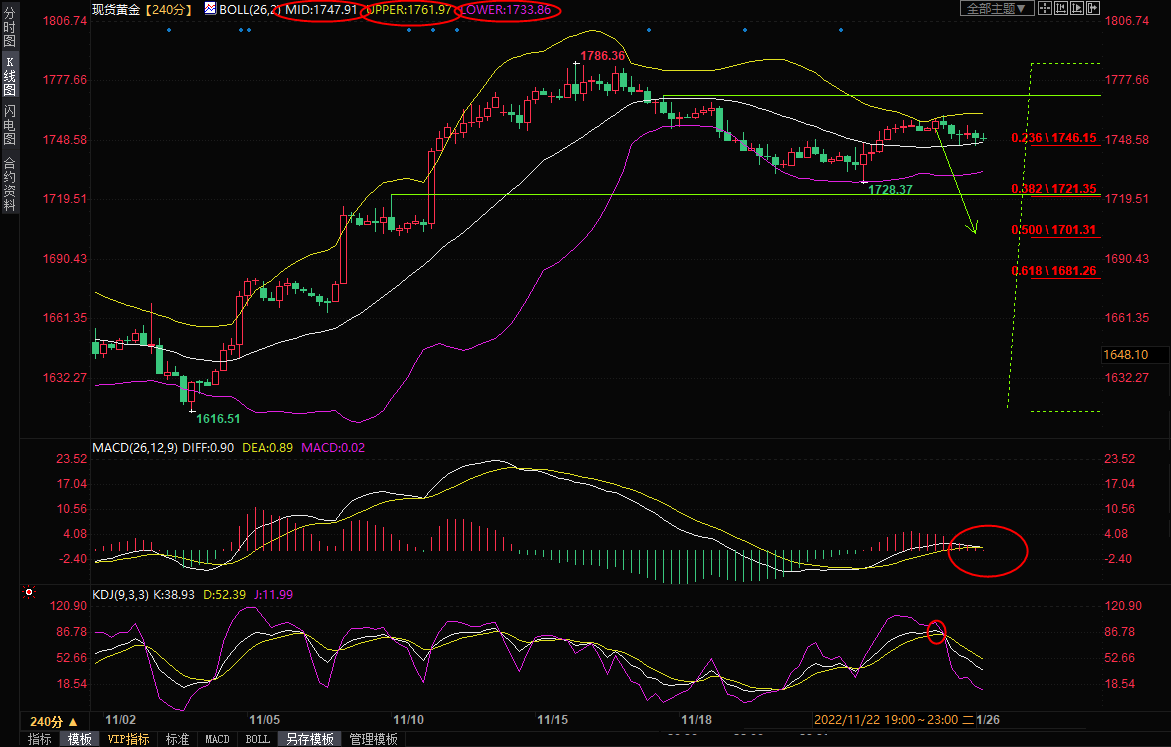Click the crosshair cursor icon at top right
The height and width of the screenshot is (747, 1171).
click(x=1046, y=8)
